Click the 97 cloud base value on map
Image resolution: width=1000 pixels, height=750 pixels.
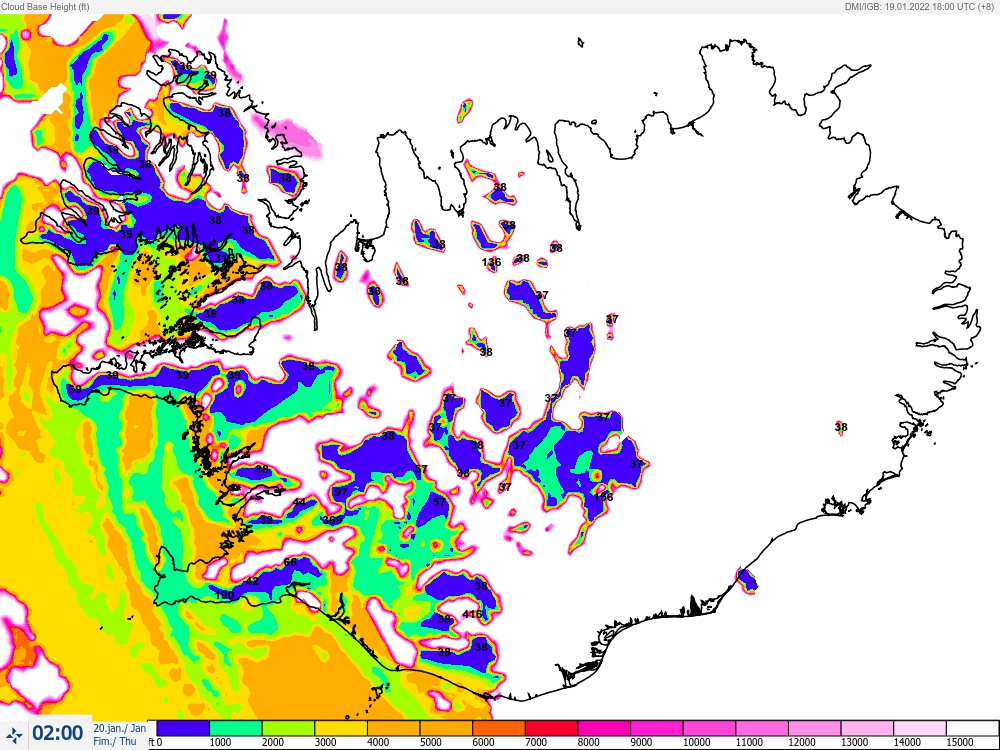point(341,492)
